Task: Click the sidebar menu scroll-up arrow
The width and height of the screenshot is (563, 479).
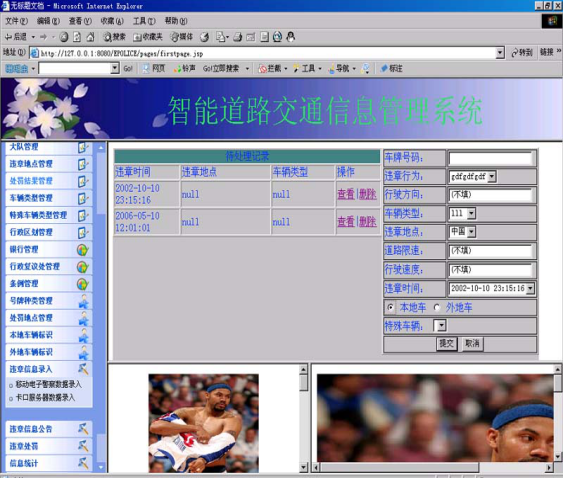Action: pyautogui.click(x=101, y=147)
